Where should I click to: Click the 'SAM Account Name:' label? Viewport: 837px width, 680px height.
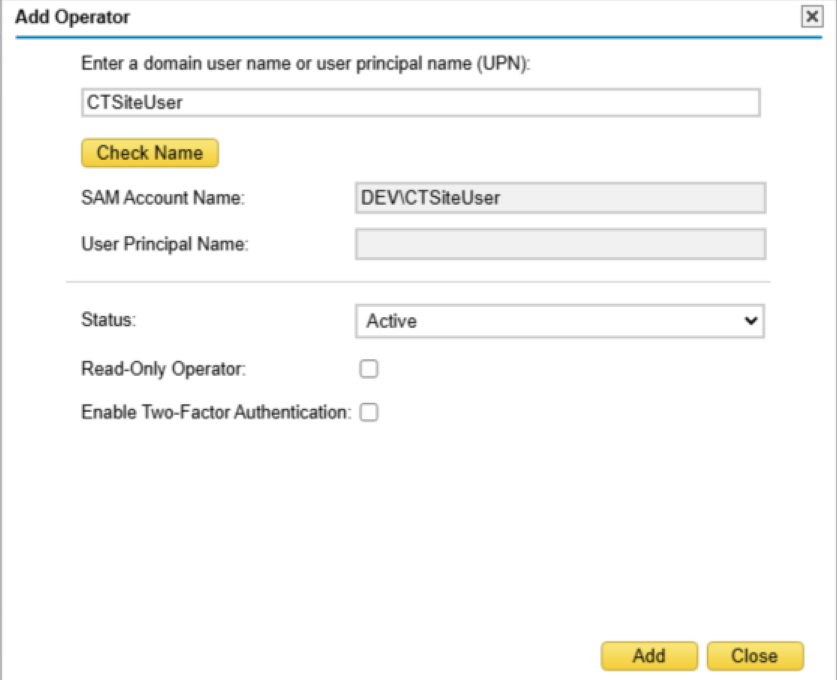(162, 198)
